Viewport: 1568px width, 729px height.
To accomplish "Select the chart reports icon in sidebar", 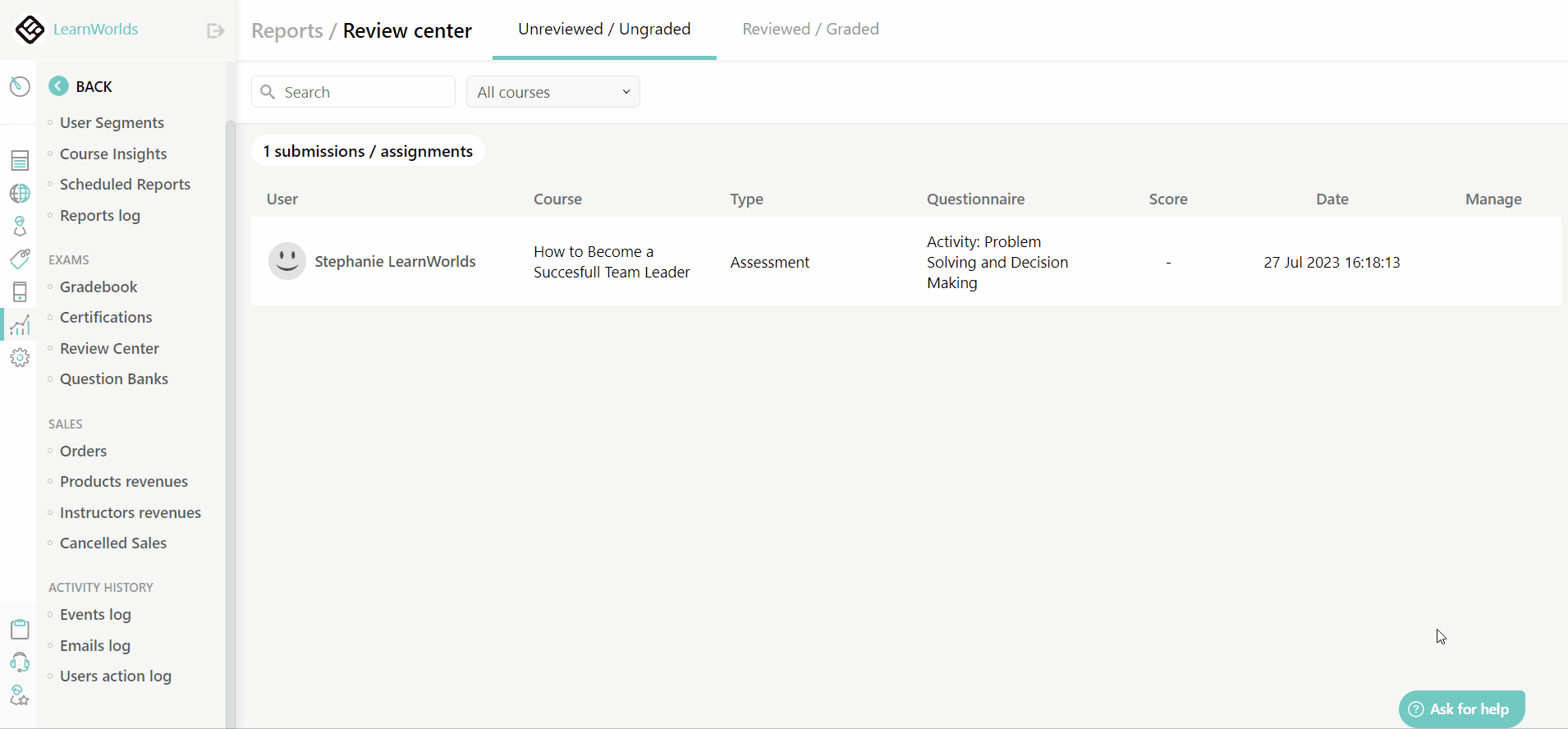I will (20, 325).
